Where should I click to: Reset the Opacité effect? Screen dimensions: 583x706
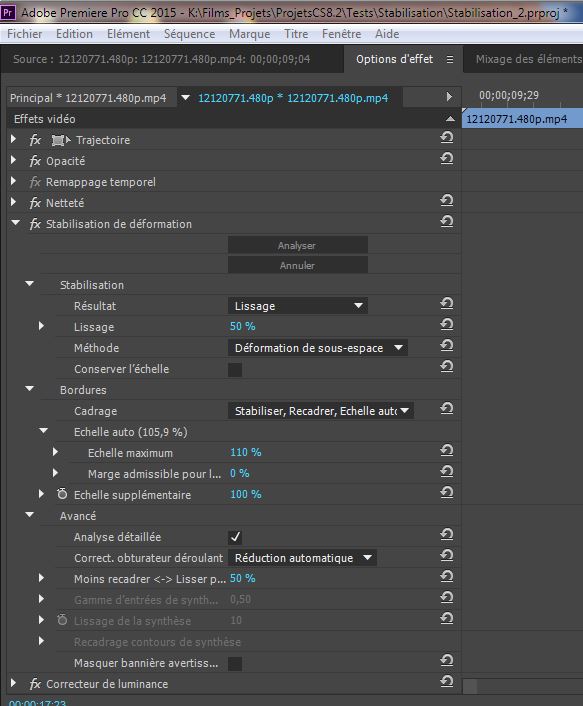[x=447, y=158]
